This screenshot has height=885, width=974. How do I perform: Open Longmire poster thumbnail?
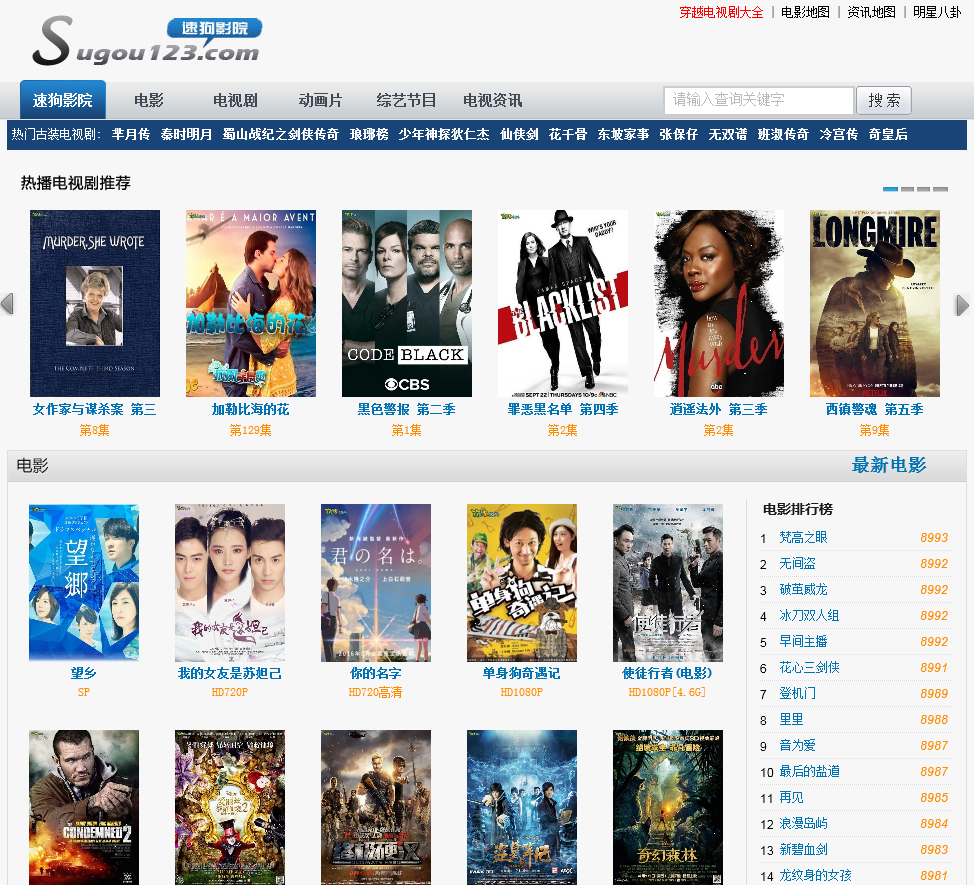pyautogui.click(x=875, y=303)
